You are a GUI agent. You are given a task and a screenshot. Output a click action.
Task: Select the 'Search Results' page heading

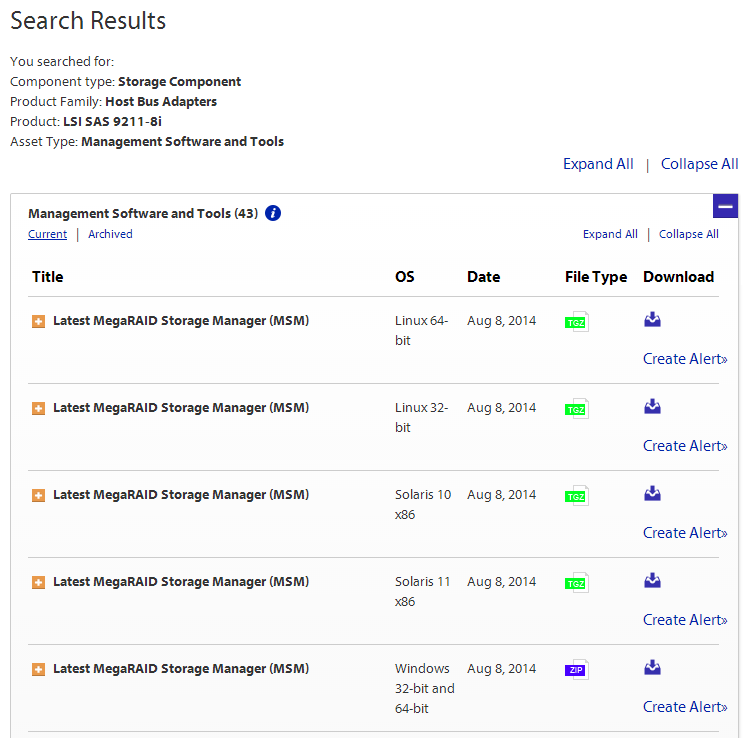coord(88,21)
